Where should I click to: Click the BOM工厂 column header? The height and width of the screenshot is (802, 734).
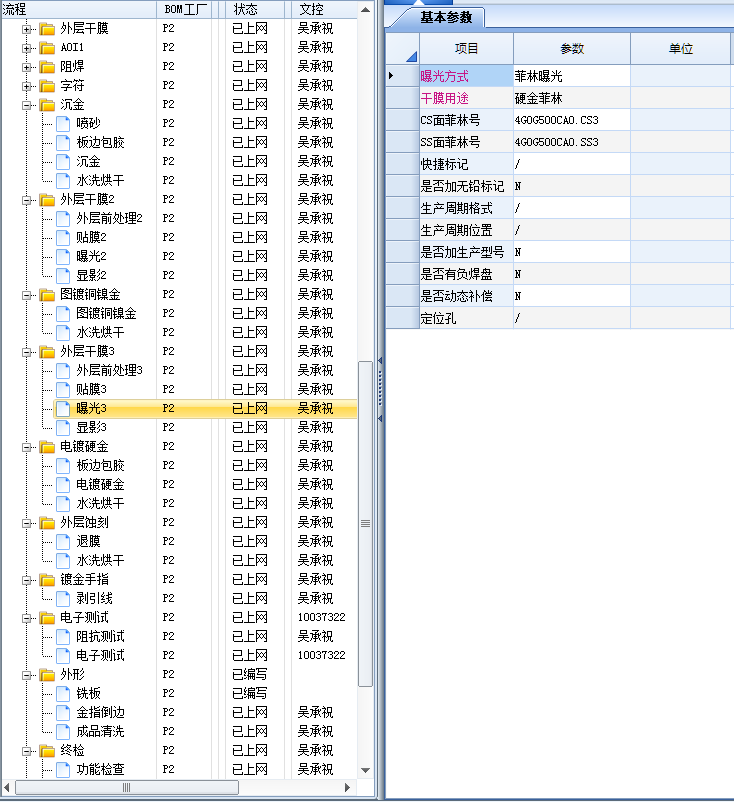click(185, 9)
